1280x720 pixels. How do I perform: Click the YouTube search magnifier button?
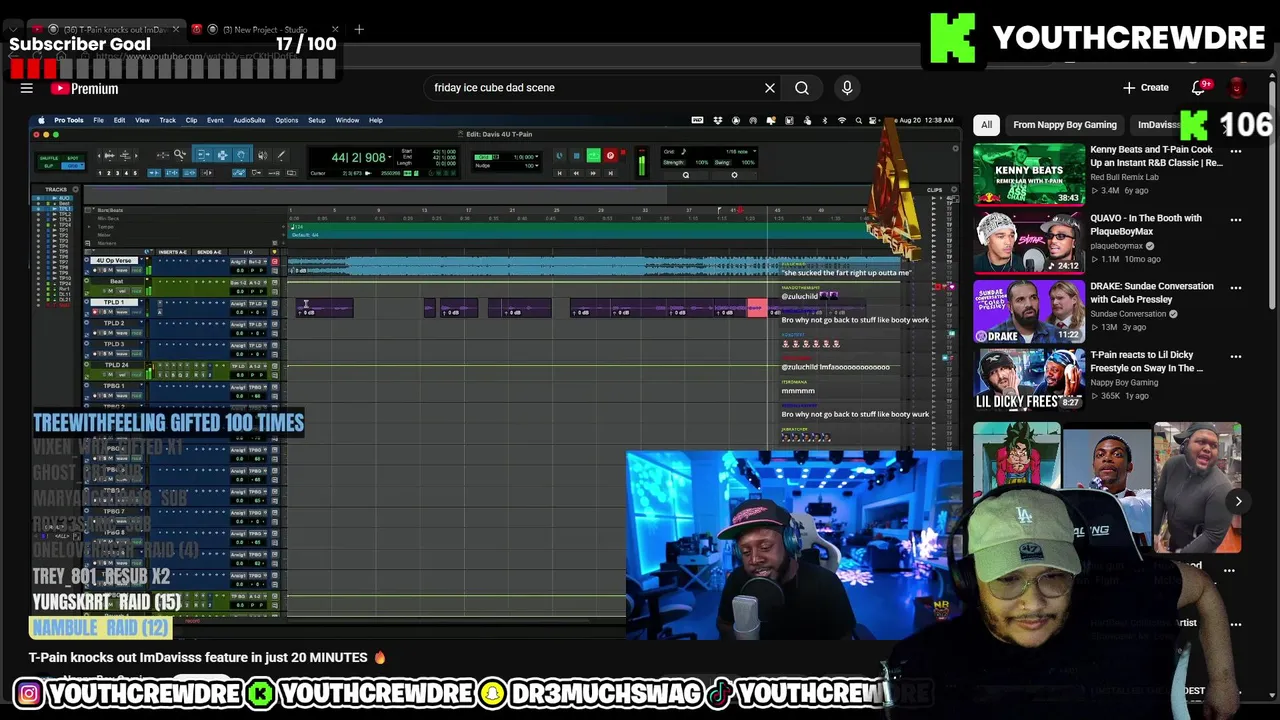click(802, 88)
